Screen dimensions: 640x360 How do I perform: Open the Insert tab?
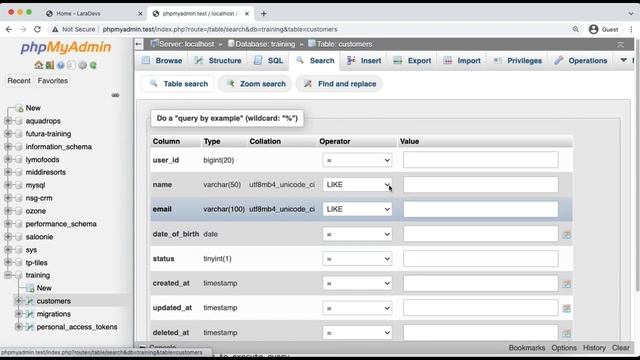pos(364,60)
